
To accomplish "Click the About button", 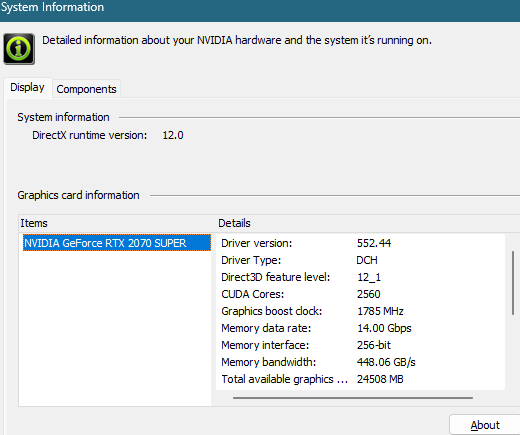I will point(485,425).
